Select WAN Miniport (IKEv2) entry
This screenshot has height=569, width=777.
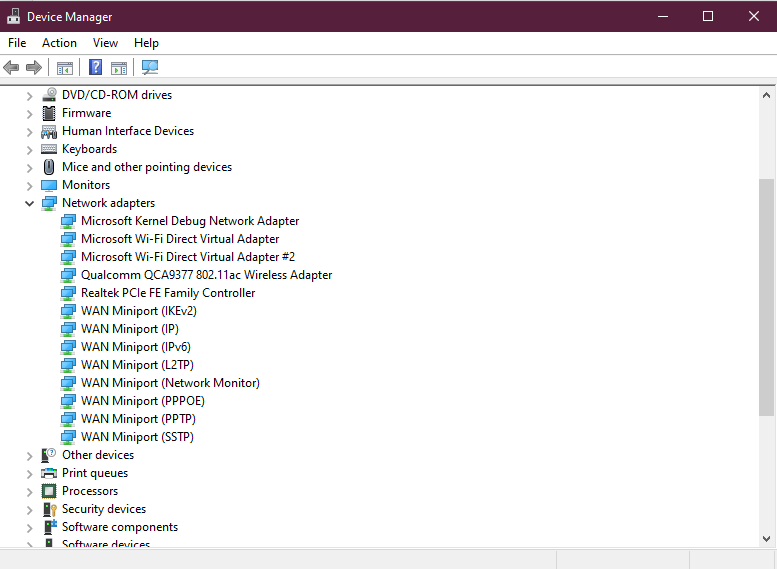pyautogui.click(x=139, y=311)
